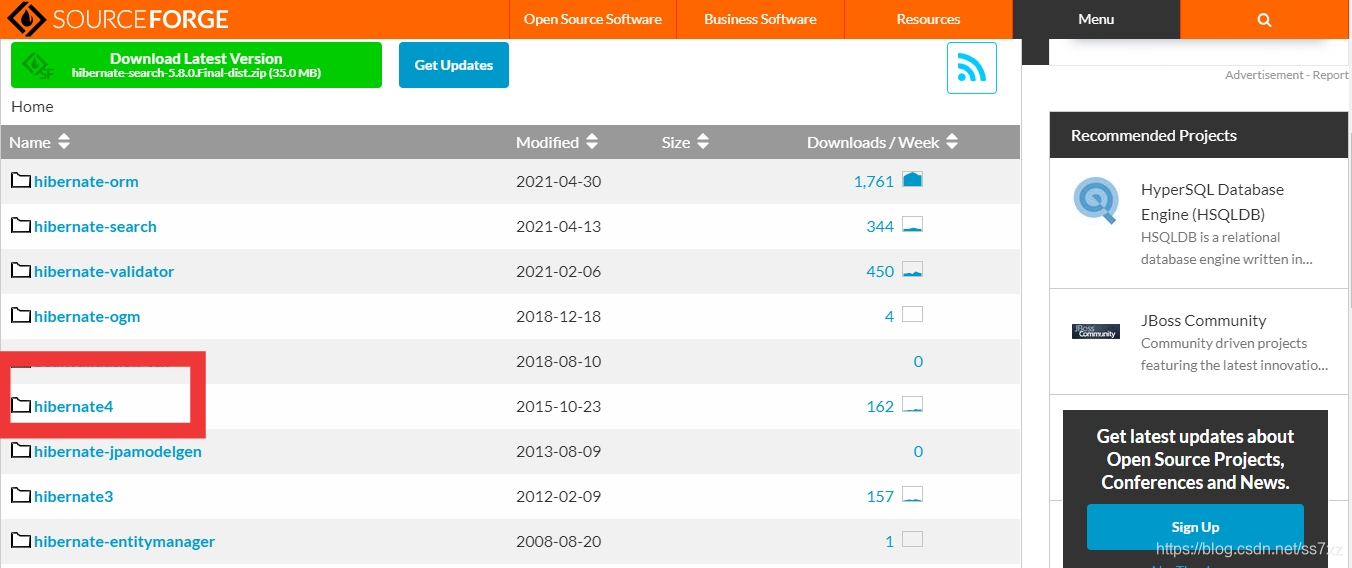The height and width of the screenshot is (568, 1352).
Task: Open the HyperSQL Database Engine (HSQLDB) link
Action: [1212, 201]
